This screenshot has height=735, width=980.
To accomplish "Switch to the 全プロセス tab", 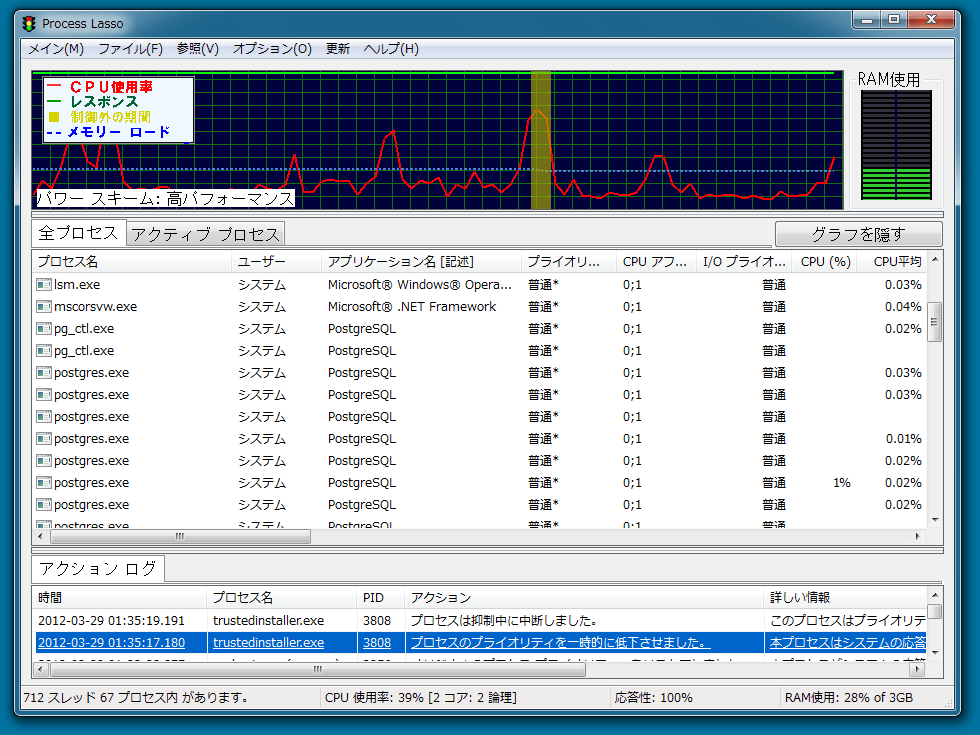I will (79, 233).
